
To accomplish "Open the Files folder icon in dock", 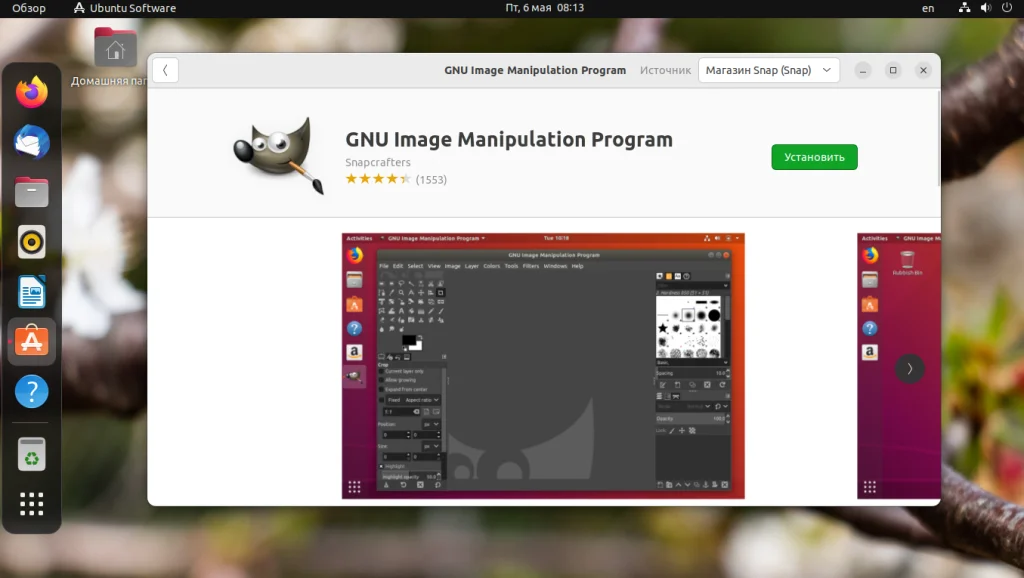I will coord(31,192).
